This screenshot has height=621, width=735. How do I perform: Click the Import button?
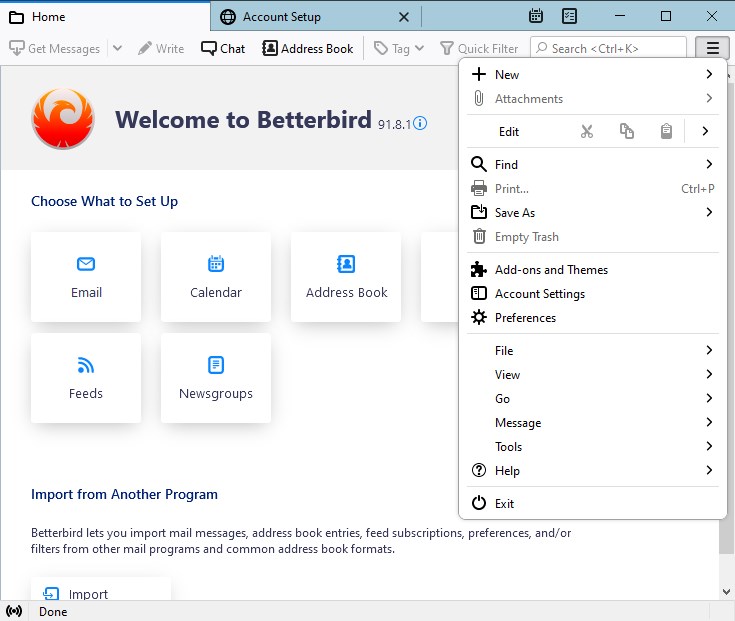pyautogui.click(x=101, y=590)
